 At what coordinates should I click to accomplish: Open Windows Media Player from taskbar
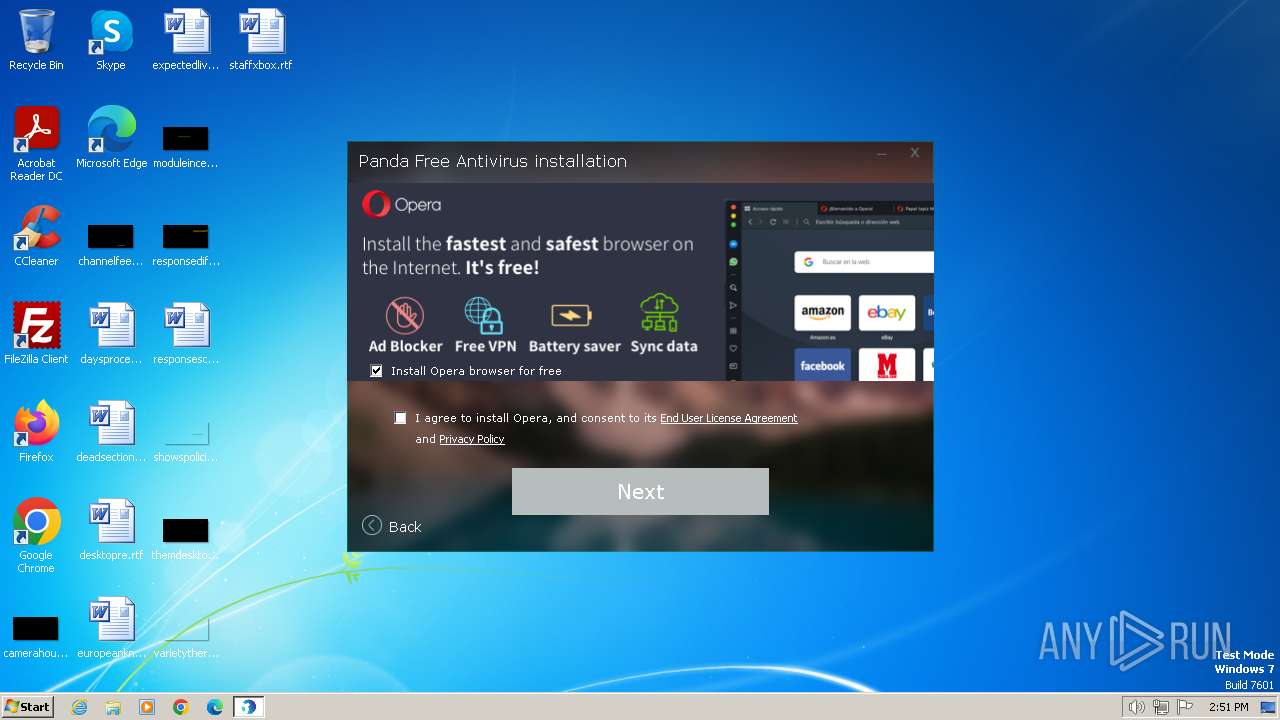point(147,707)
